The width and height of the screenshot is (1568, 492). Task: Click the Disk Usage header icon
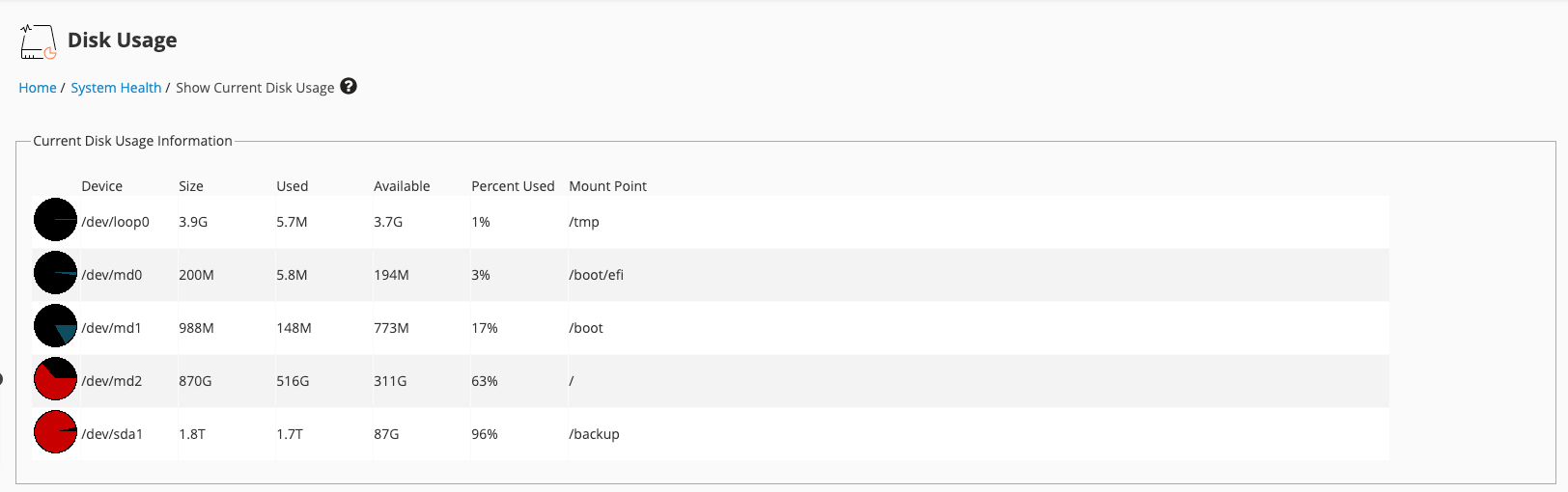tap(38, 41)
